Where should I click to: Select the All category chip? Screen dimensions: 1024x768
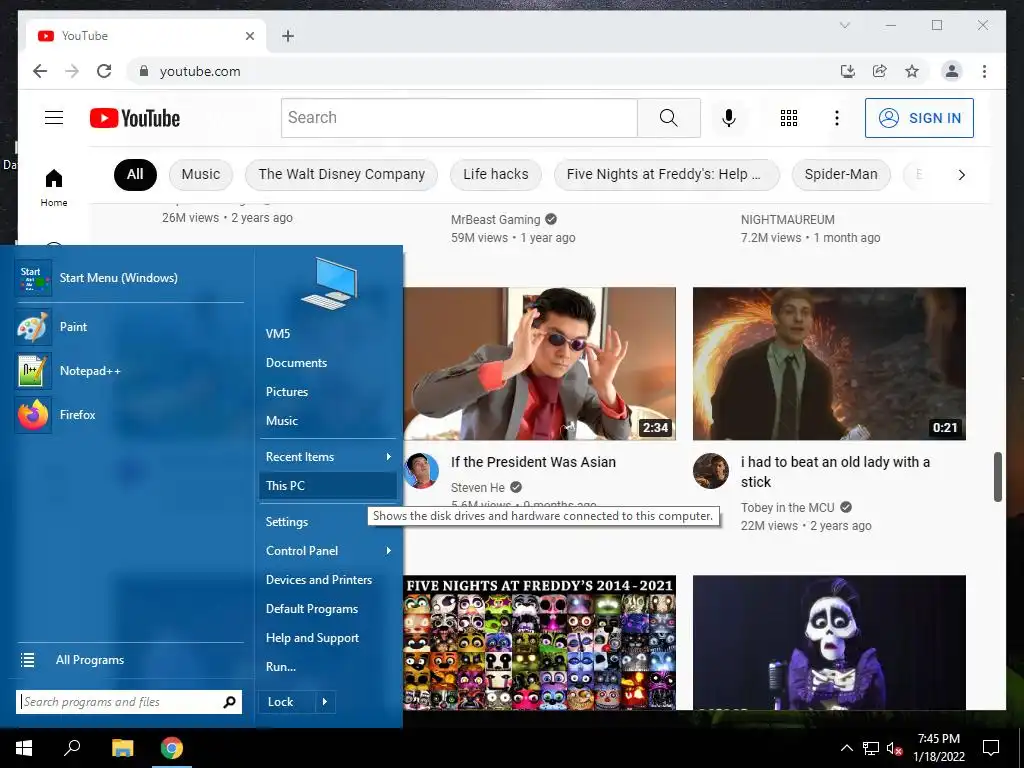[135, 174]
